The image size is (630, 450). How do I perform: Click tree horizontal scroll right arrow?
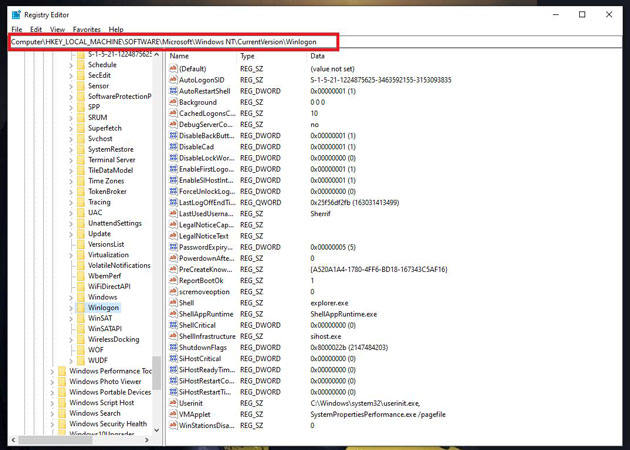(147, 440)
